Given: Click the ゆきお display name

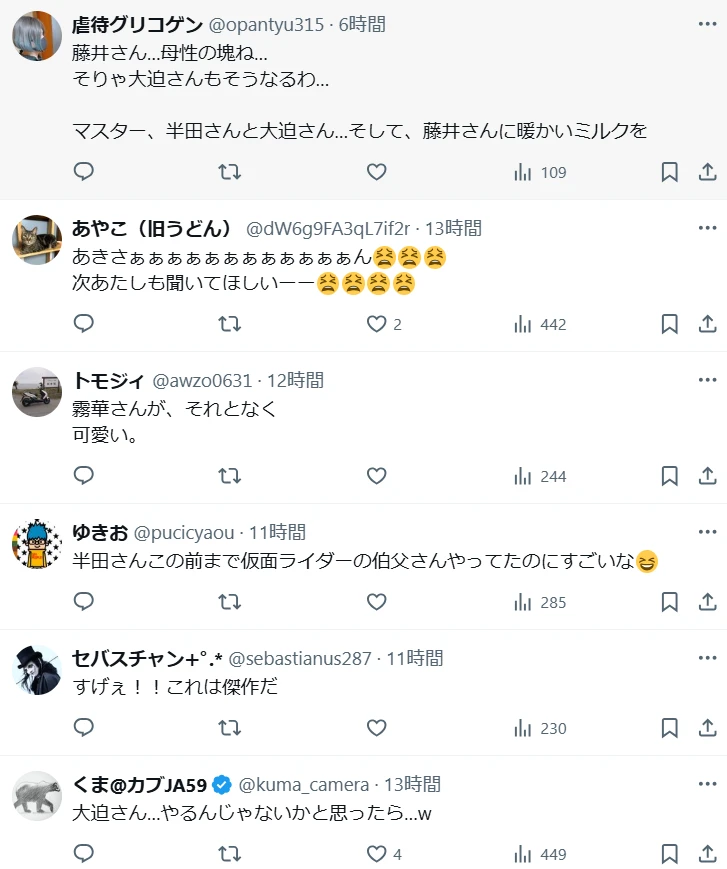Looking at the screenshot, I should coord(98,532).
